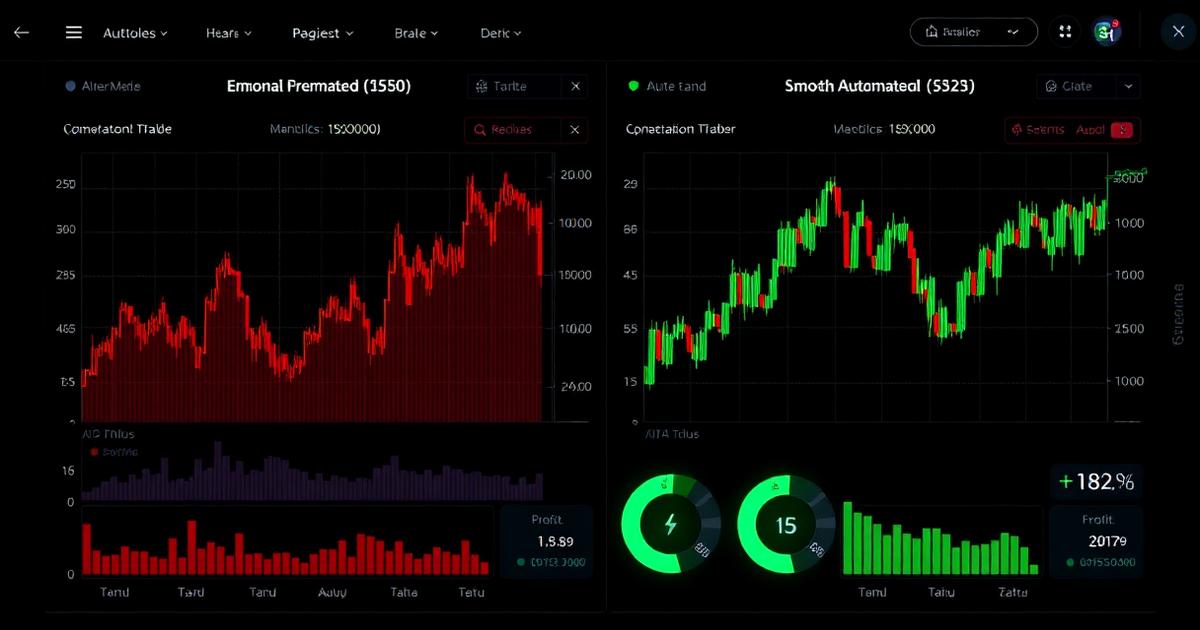Clear the Tarlte field with its X
Screen dimensions: 1200x630
575,87
